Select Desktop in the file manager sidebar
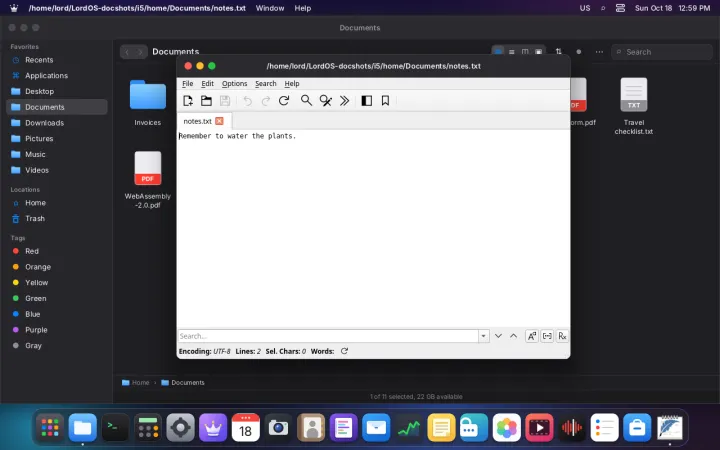 click(x=57, y=91)
